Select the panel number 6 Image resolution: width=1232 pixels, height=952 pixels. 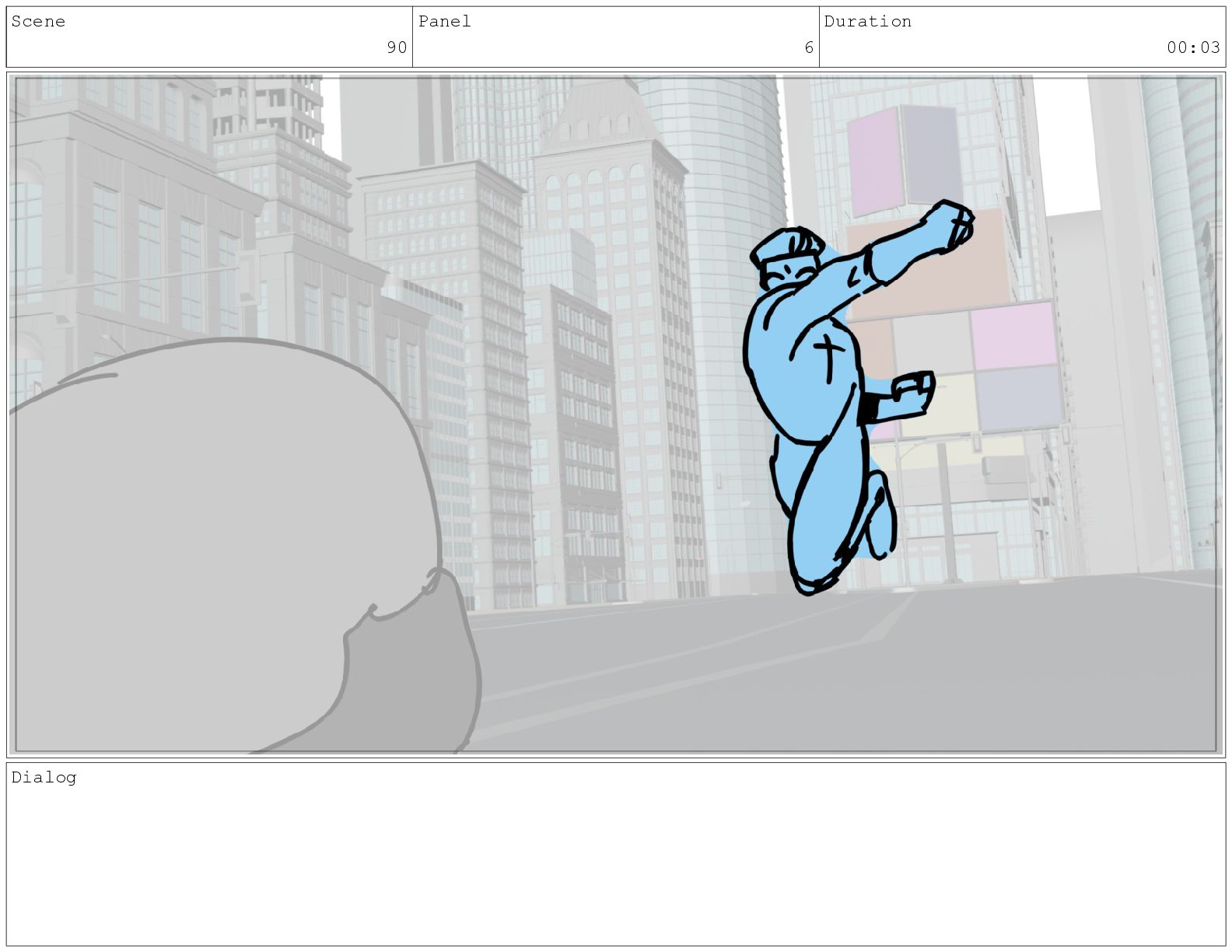click(x=809, y=47)
